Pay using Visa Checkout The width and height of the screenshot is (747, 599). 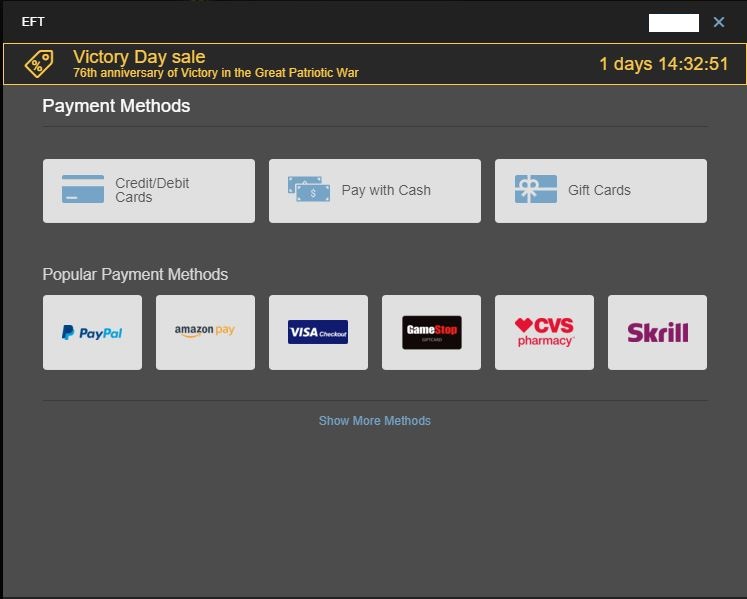click(318, 332)
